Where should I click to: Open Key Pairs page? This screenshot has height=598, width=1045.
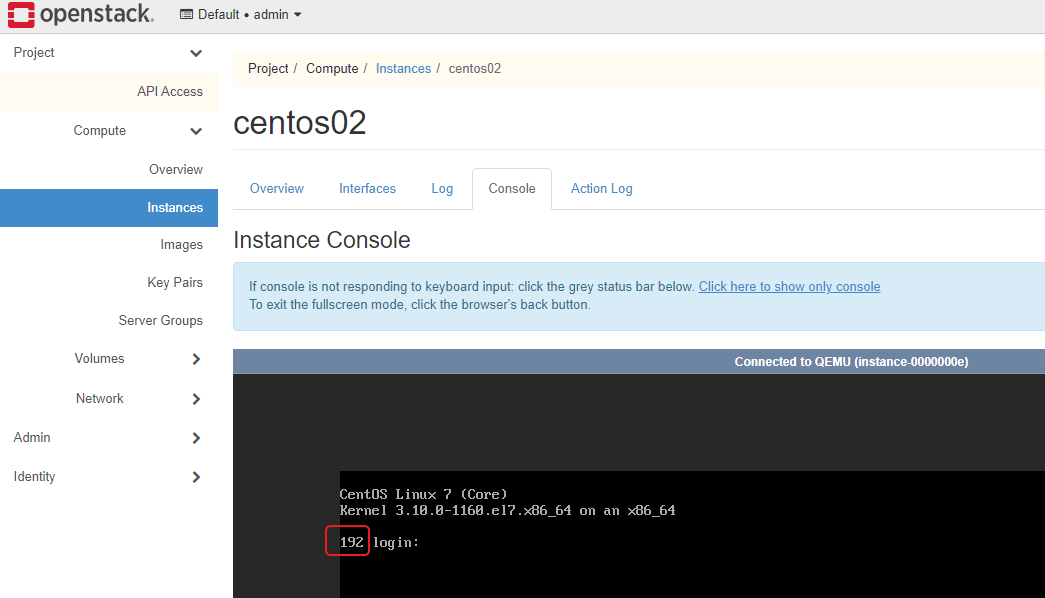tap(174, 283)
